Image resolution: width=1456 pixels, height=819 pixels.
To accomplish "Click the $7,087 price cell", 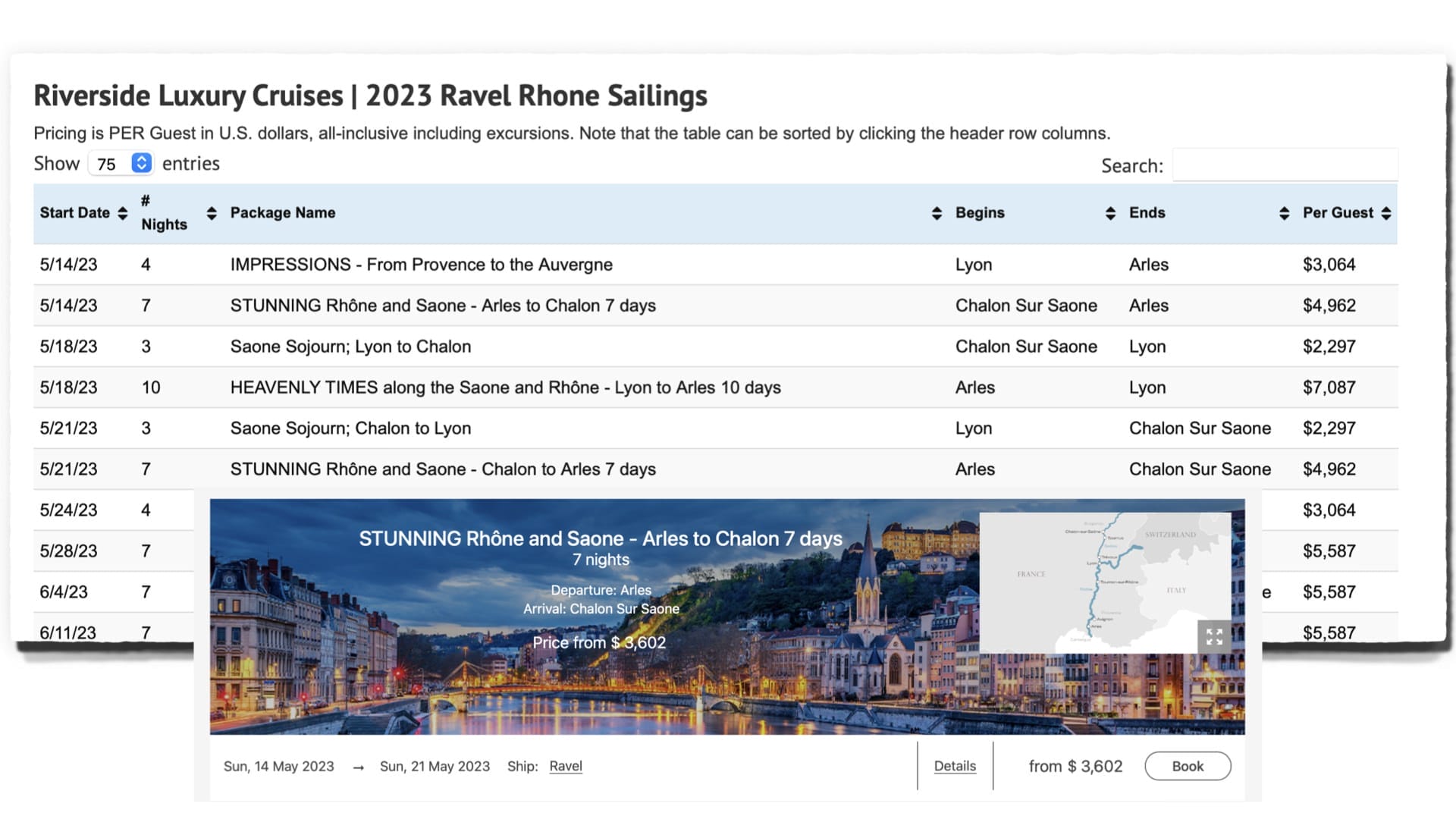I will point(1329,388).
